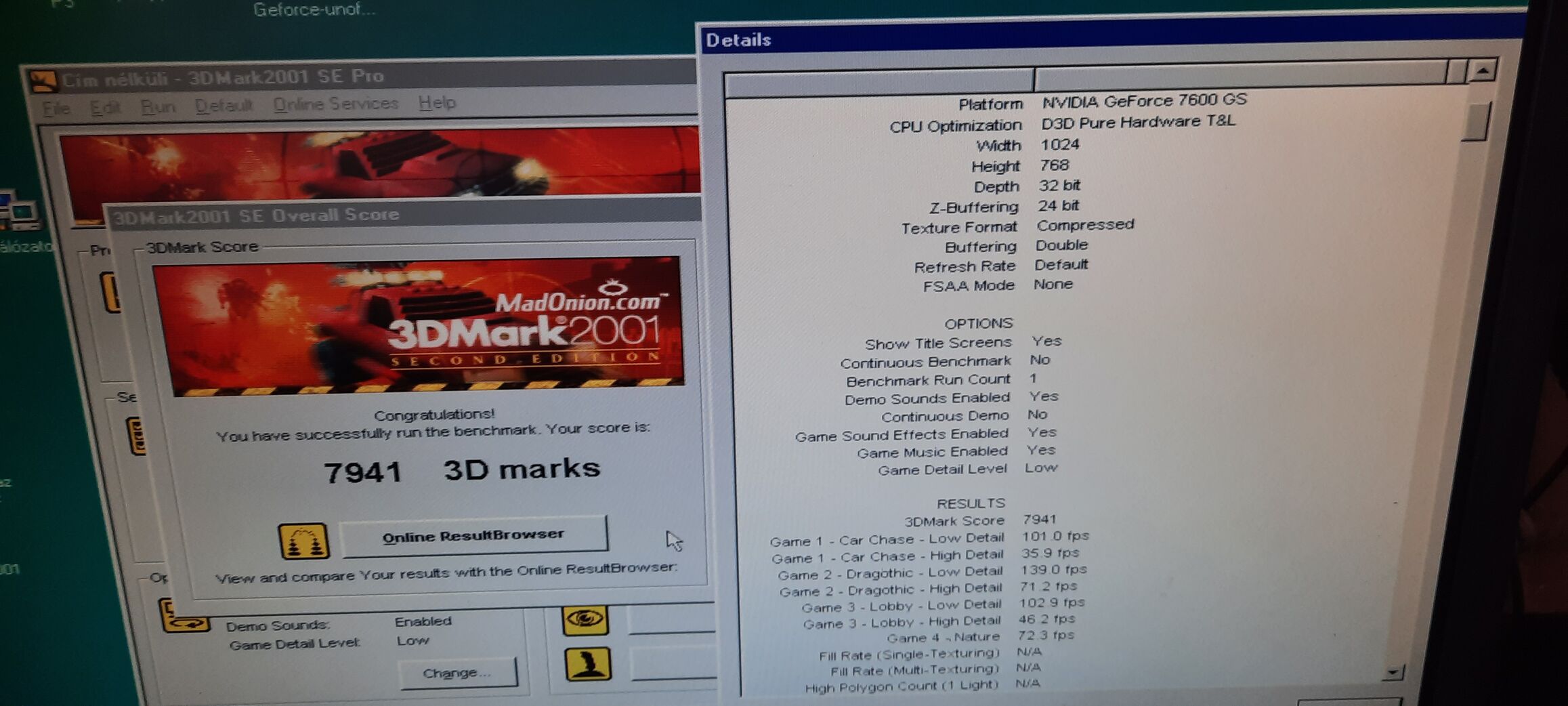
Task: Click the Dragothic Low Detail 139.0 fps row
Action: click(x=932, y=573)
